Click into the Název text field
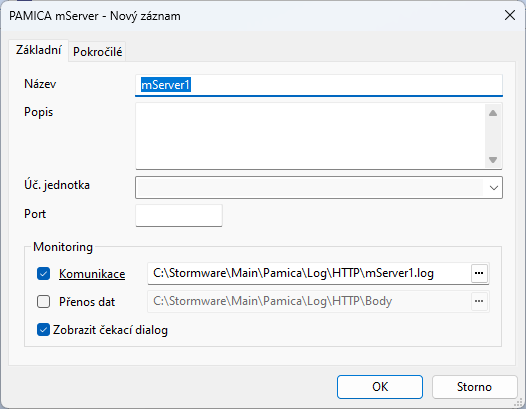Screen dimensions: 526x409 (x=319, y=85)
